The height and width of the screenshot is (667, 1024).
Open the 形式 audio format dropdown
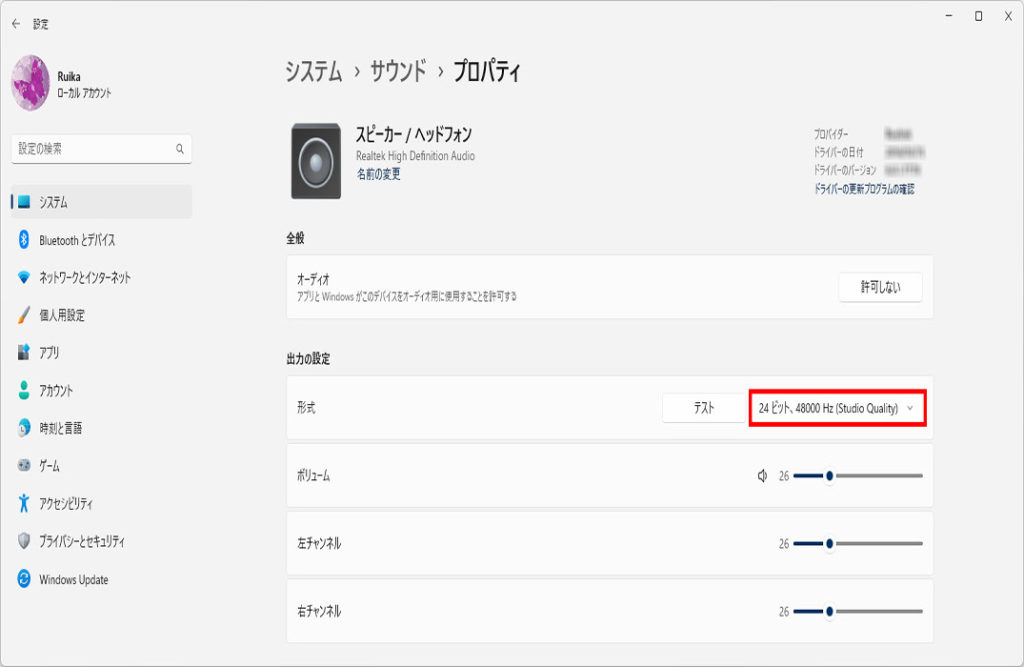click(x=837, y=408)
